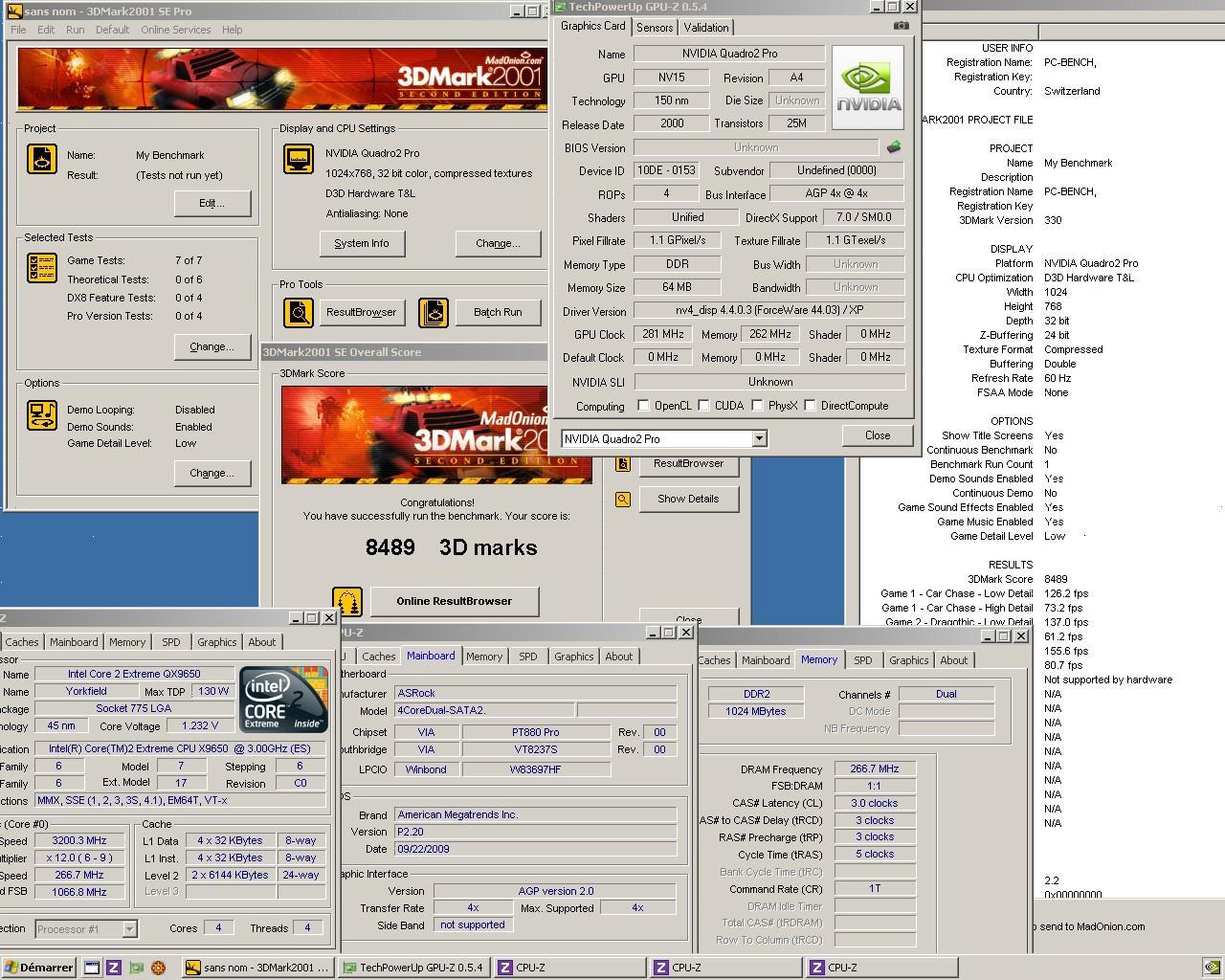Open Caches tab in the CPU-Z Mainboard window
1225x980 pixels.
pyautogui.click(x=379, y=657)
